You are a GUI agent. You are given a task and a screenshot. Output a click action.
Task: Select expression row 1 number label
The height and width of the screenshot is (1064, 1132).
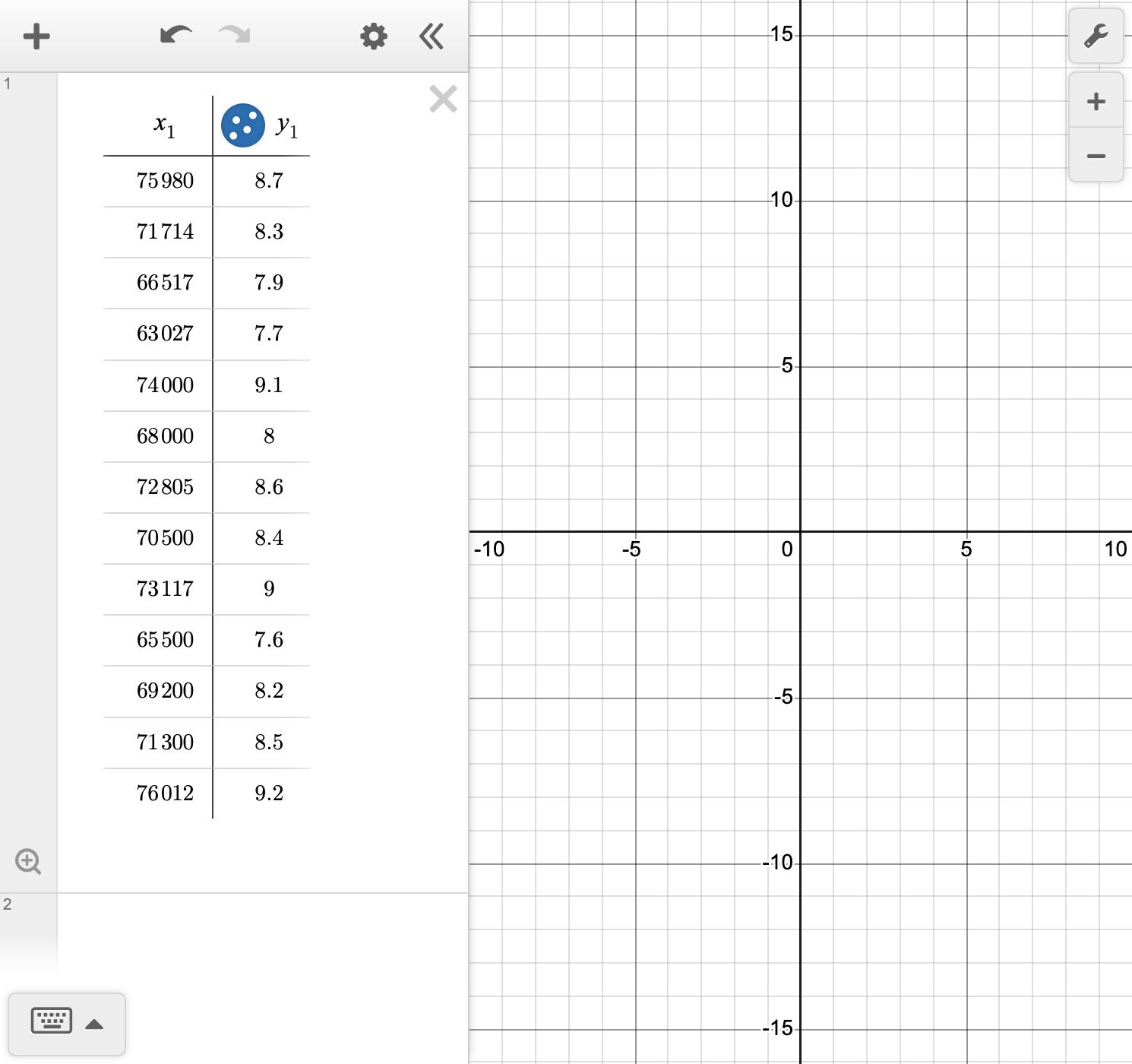[x=7, y=84]
